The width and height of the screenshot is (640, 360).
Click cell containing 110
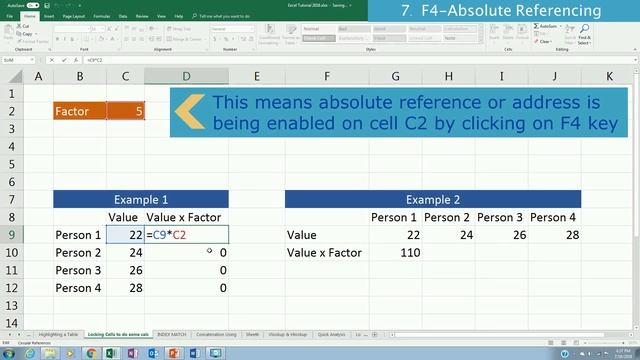pyautogui.click(x=396, y=253)
